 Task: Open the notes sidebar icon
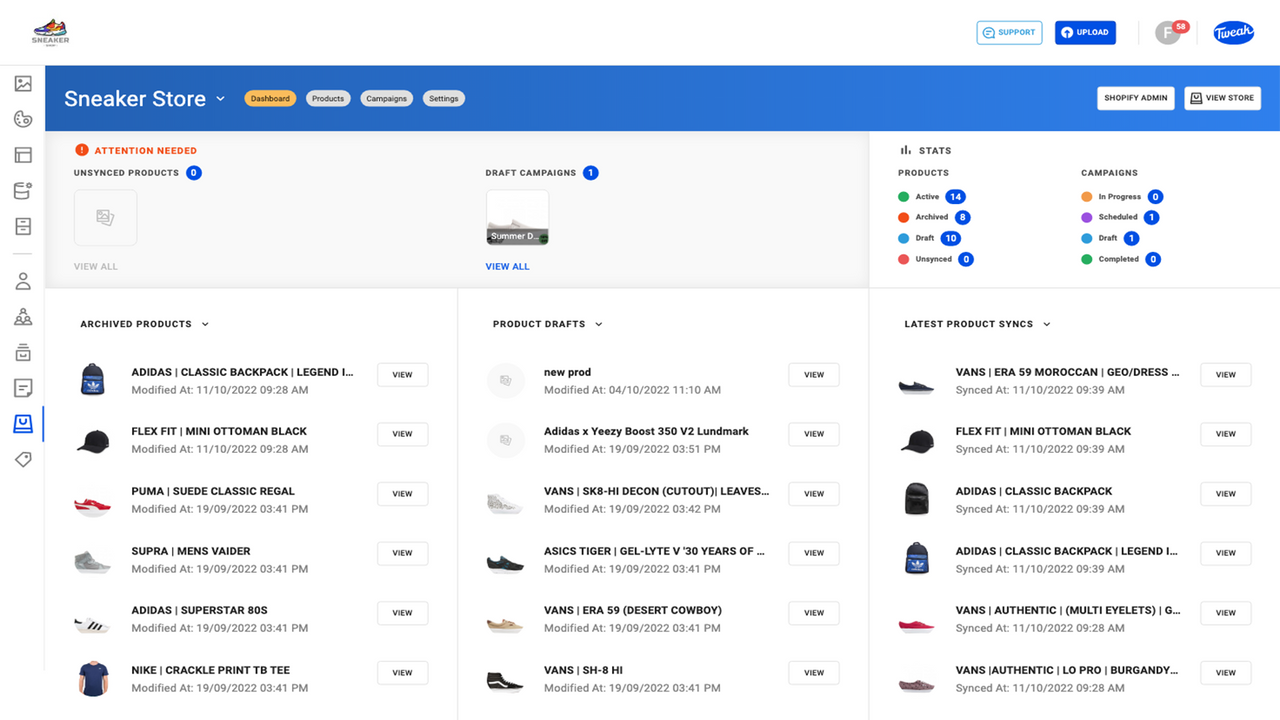23,388
